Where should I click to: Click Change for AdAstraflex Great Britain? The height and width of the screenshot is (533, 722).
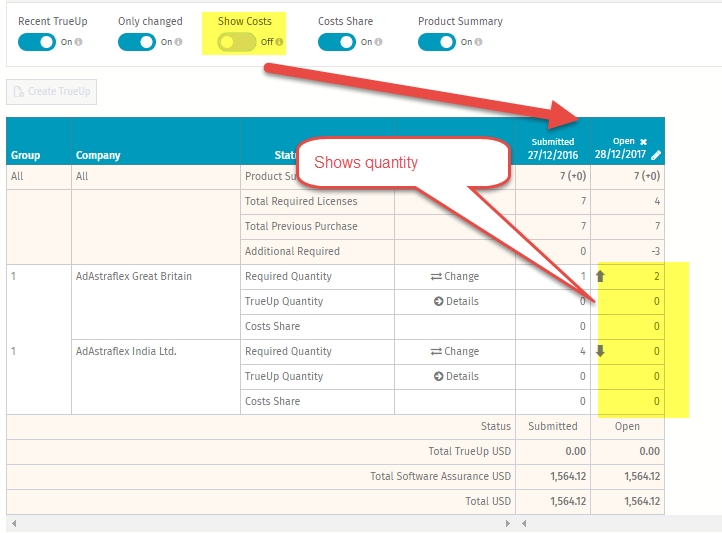455,276
